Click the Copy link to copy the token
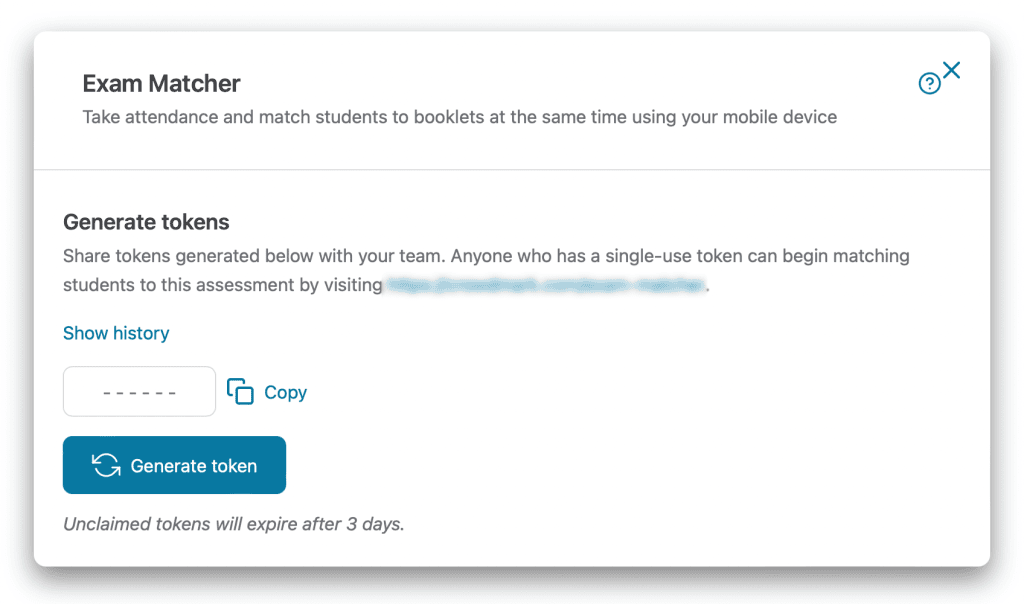Viewport: 1024px width, 604px height. click(284, 391)
